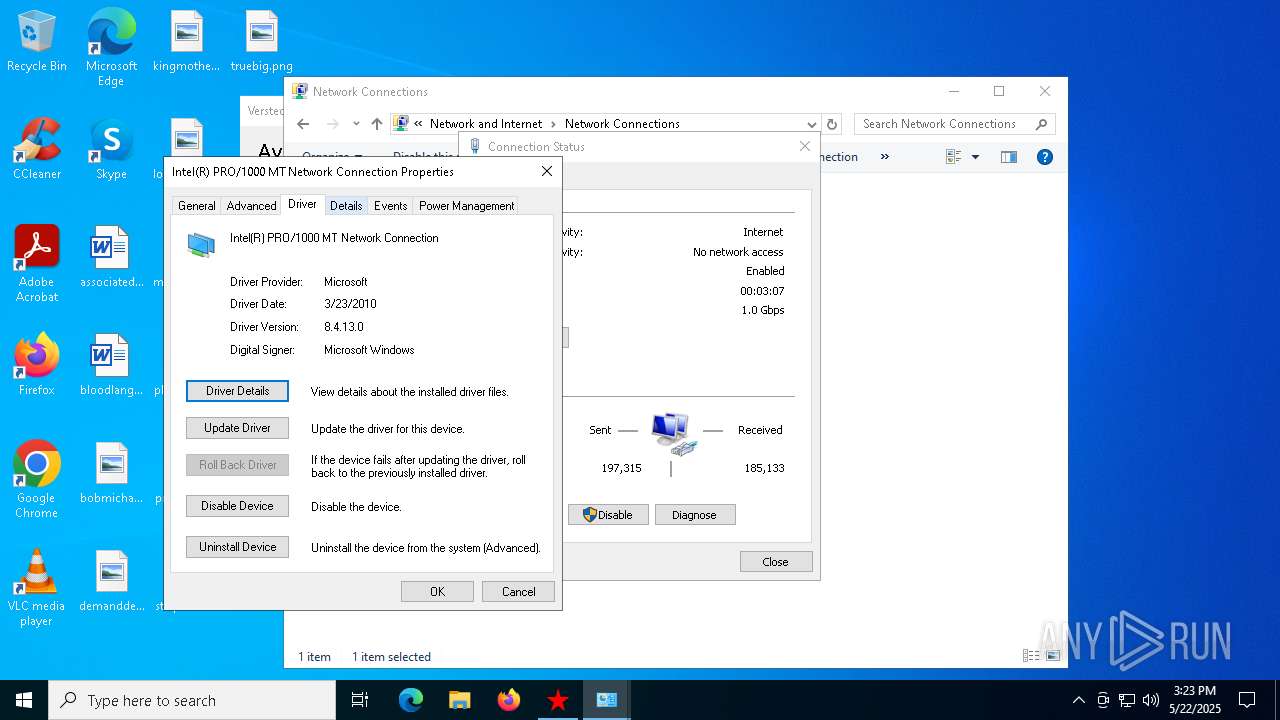Open the recent locations dropdown arrow

point(356,124)
